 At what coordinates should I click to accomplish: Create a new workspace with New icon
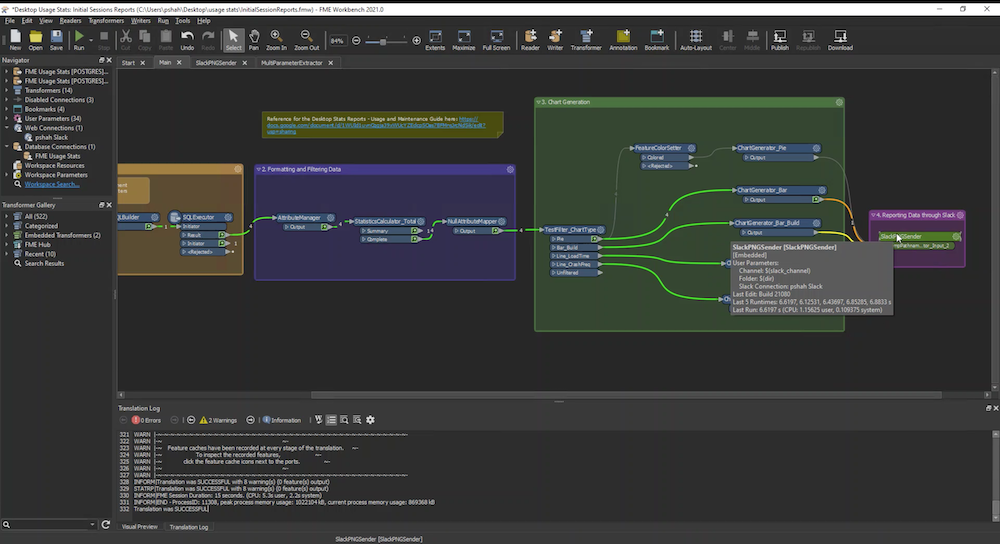click(15, 40)
